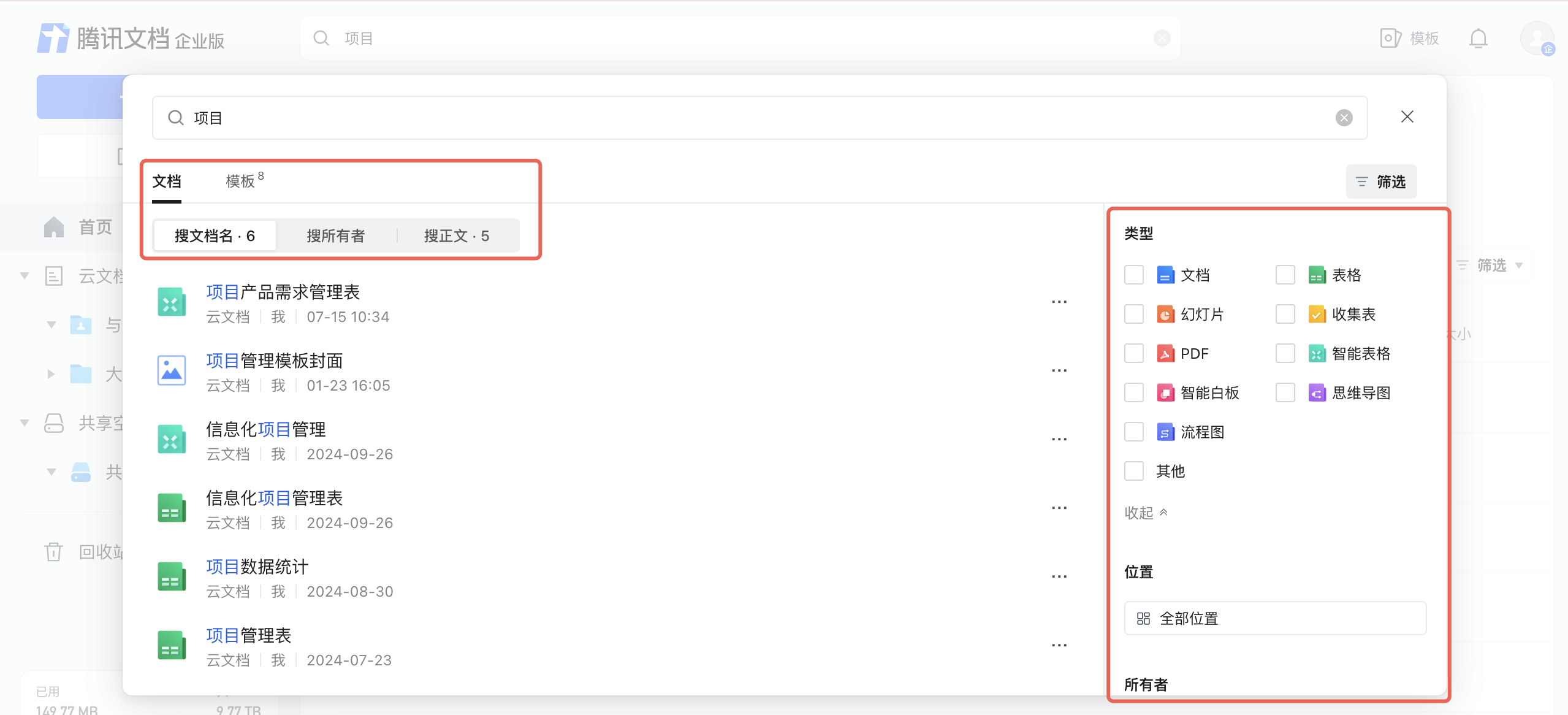Click the user avatar icon
The image size is (1568, 715).
click(1537, 38)
